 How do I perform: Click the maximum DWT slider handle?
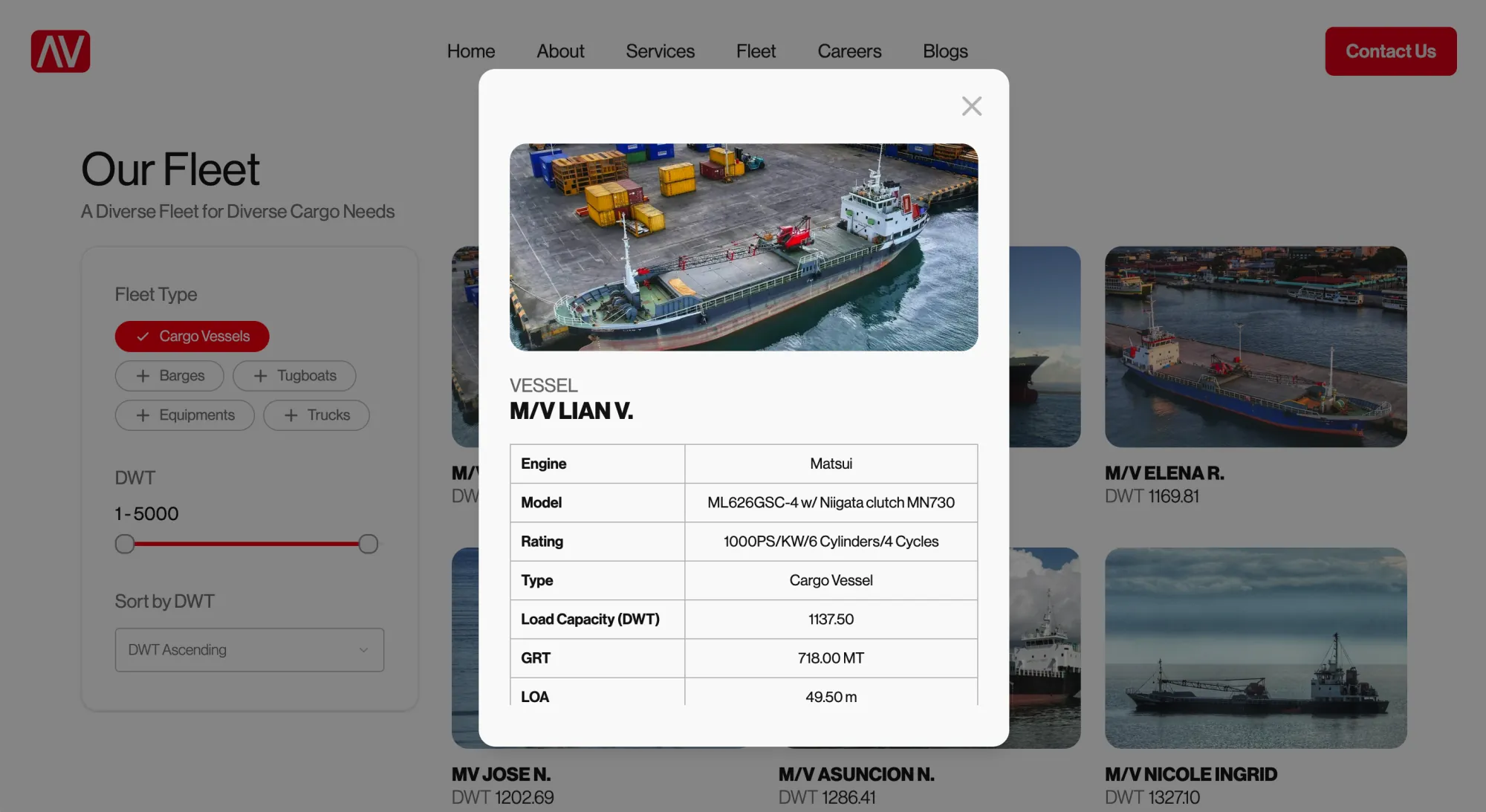click(368, 544)
